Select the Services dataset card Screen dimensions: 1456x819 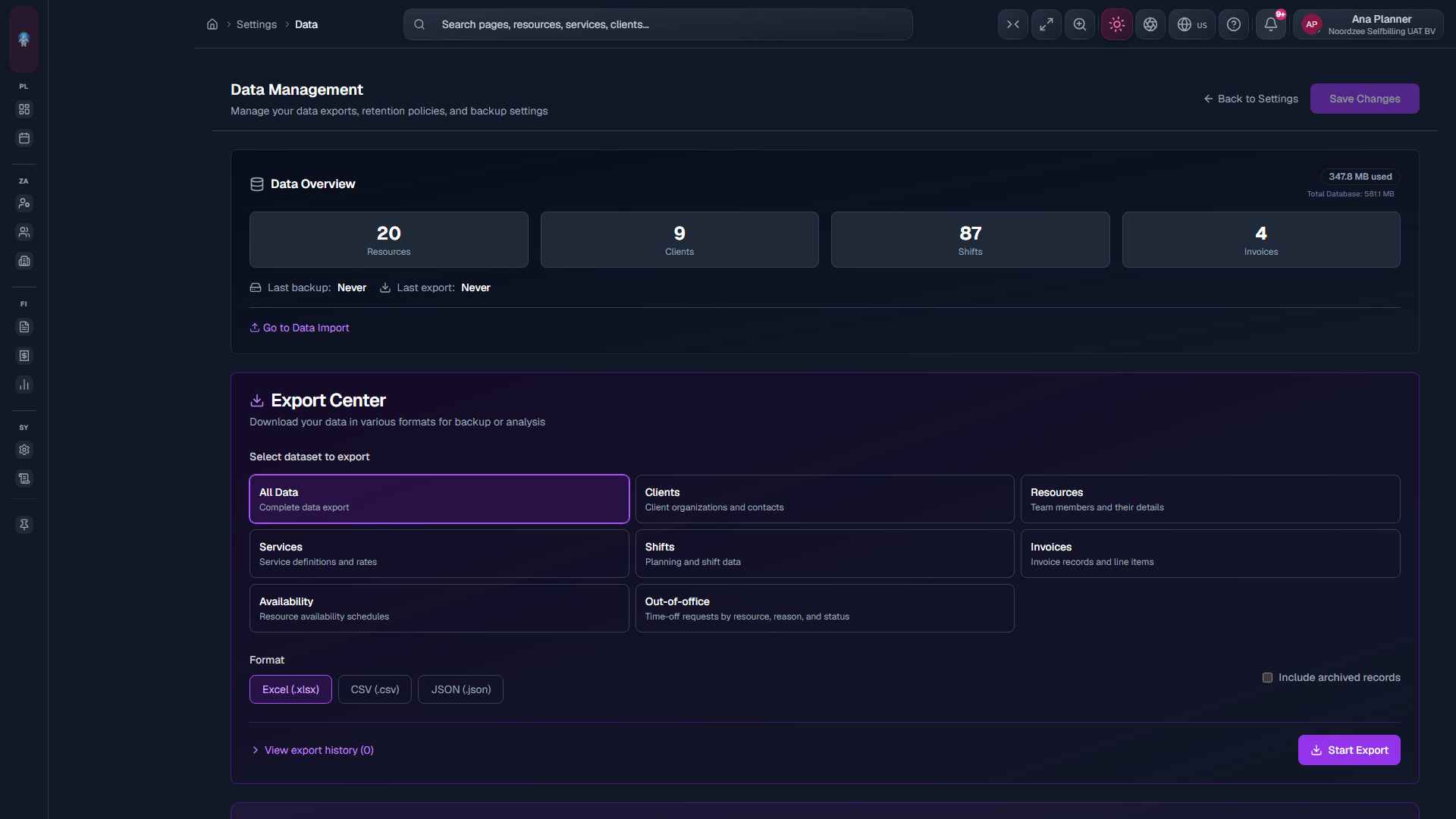click(439, 554)
